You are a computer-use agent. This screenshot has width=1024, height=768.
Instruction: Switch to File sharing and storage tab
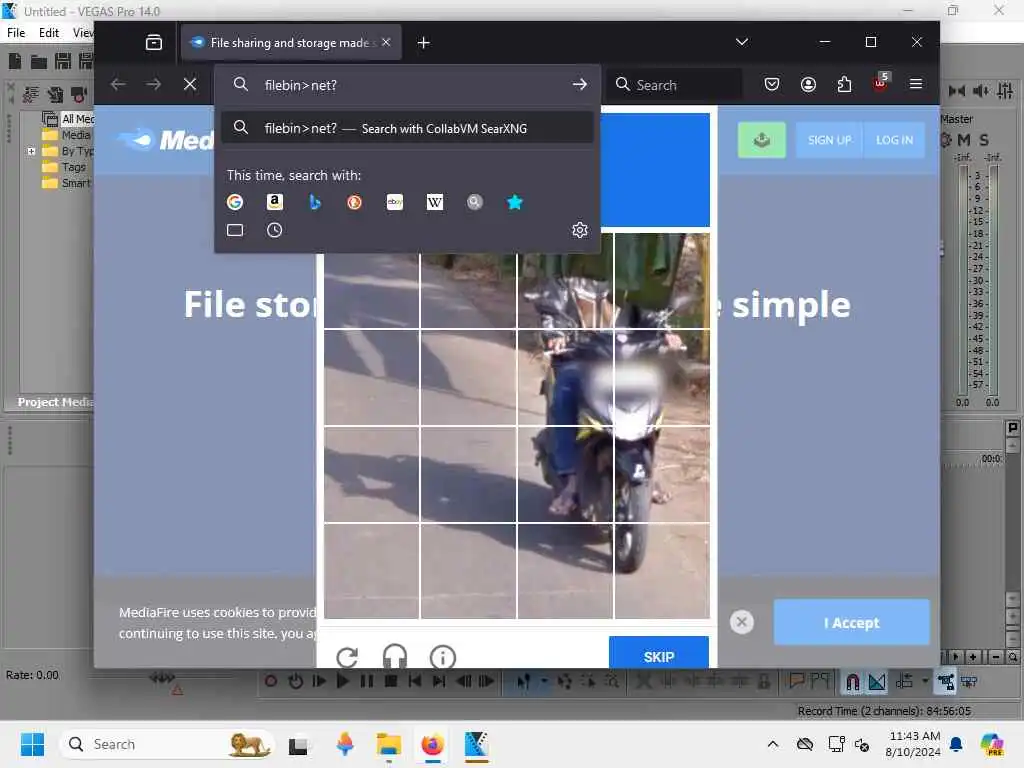coord(291,42)
